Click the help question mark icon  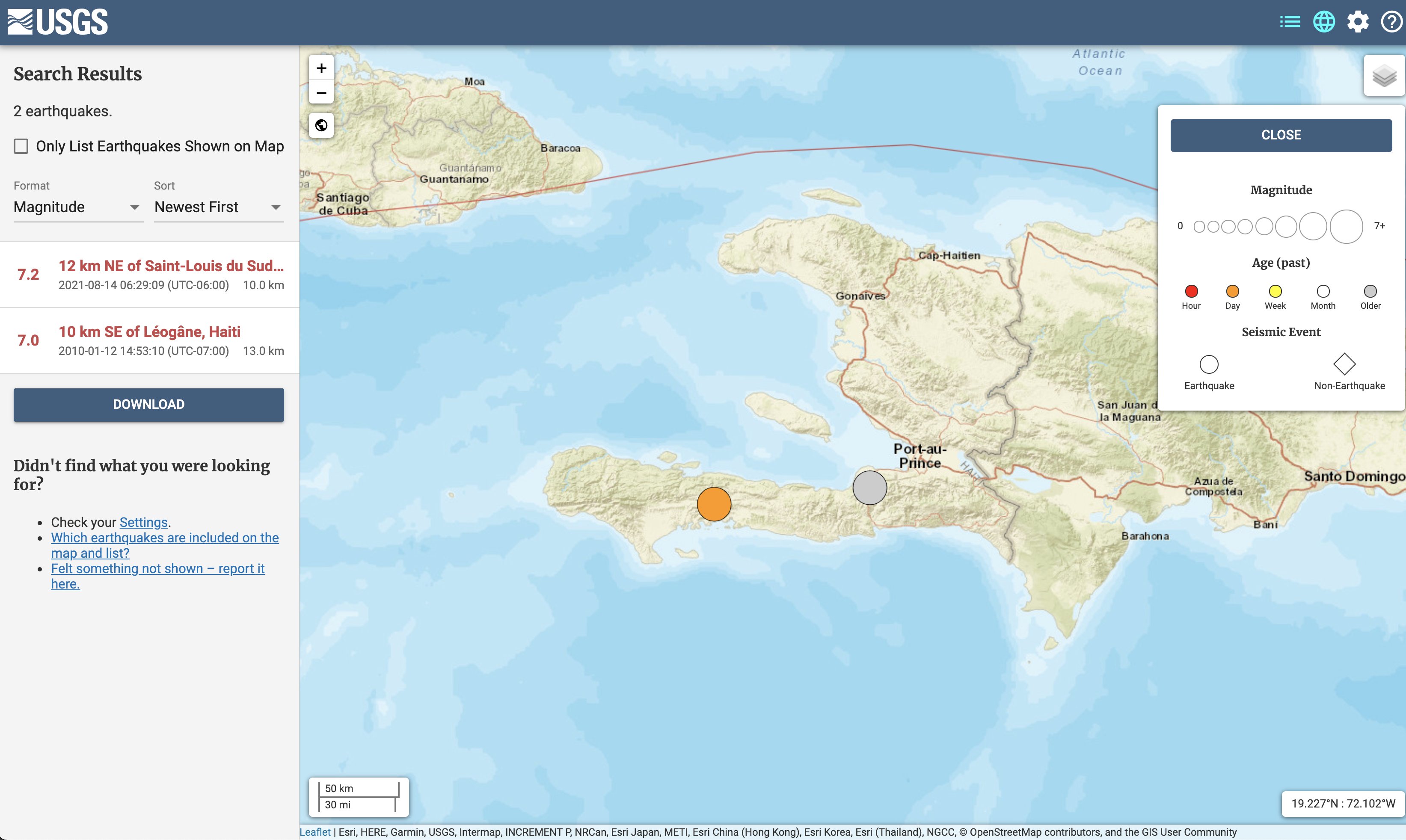pyautogui.click(x=1391, y=22)
